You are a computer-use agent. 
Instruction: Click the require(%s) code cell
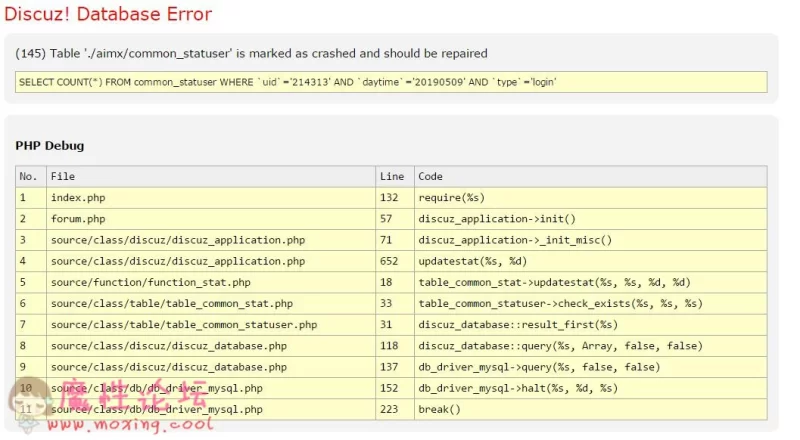coord(591,198)
